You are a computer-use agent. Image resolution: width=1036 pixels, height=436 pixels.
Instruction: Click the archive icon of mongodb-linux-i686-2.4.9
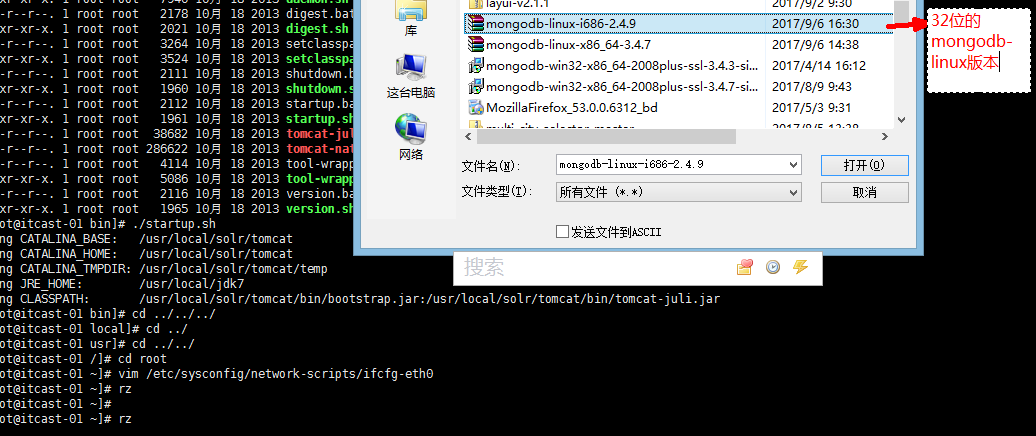[475, 24]
